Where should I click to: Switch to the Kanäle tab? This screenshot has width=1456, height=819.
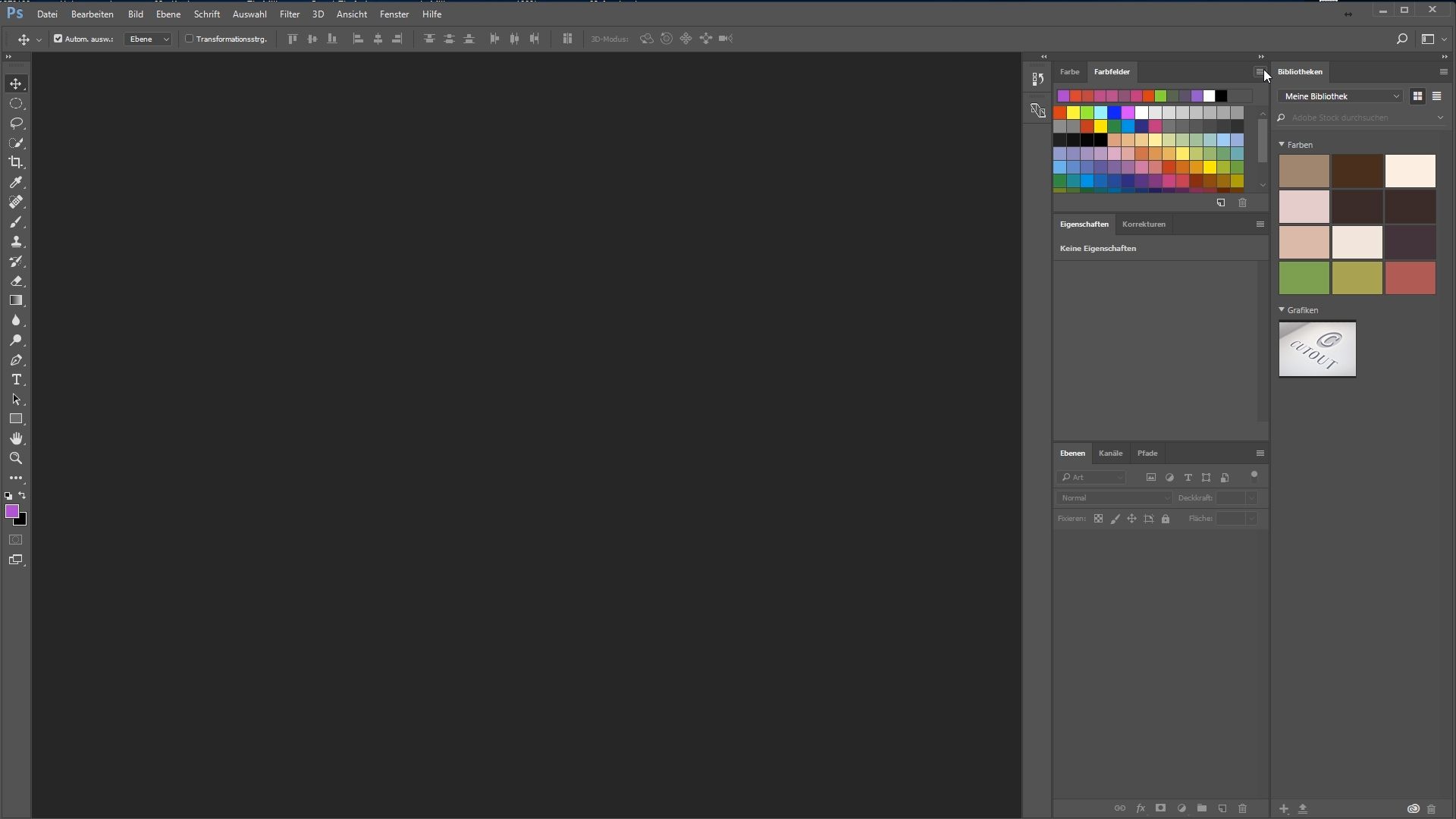(1110, 453)
